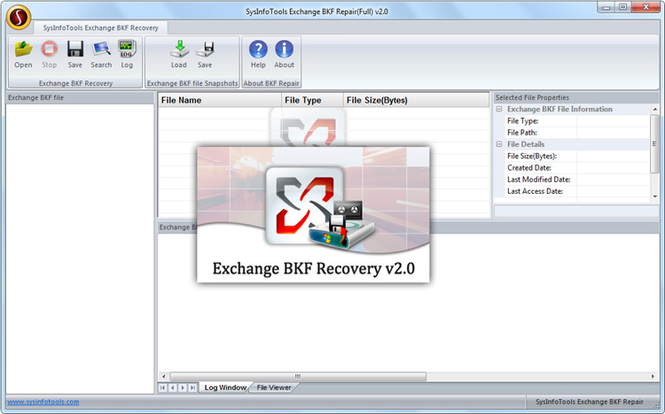Switch to the Log Window tab
Viewport: 665px width, 414px height.
[x=225, y=387]
